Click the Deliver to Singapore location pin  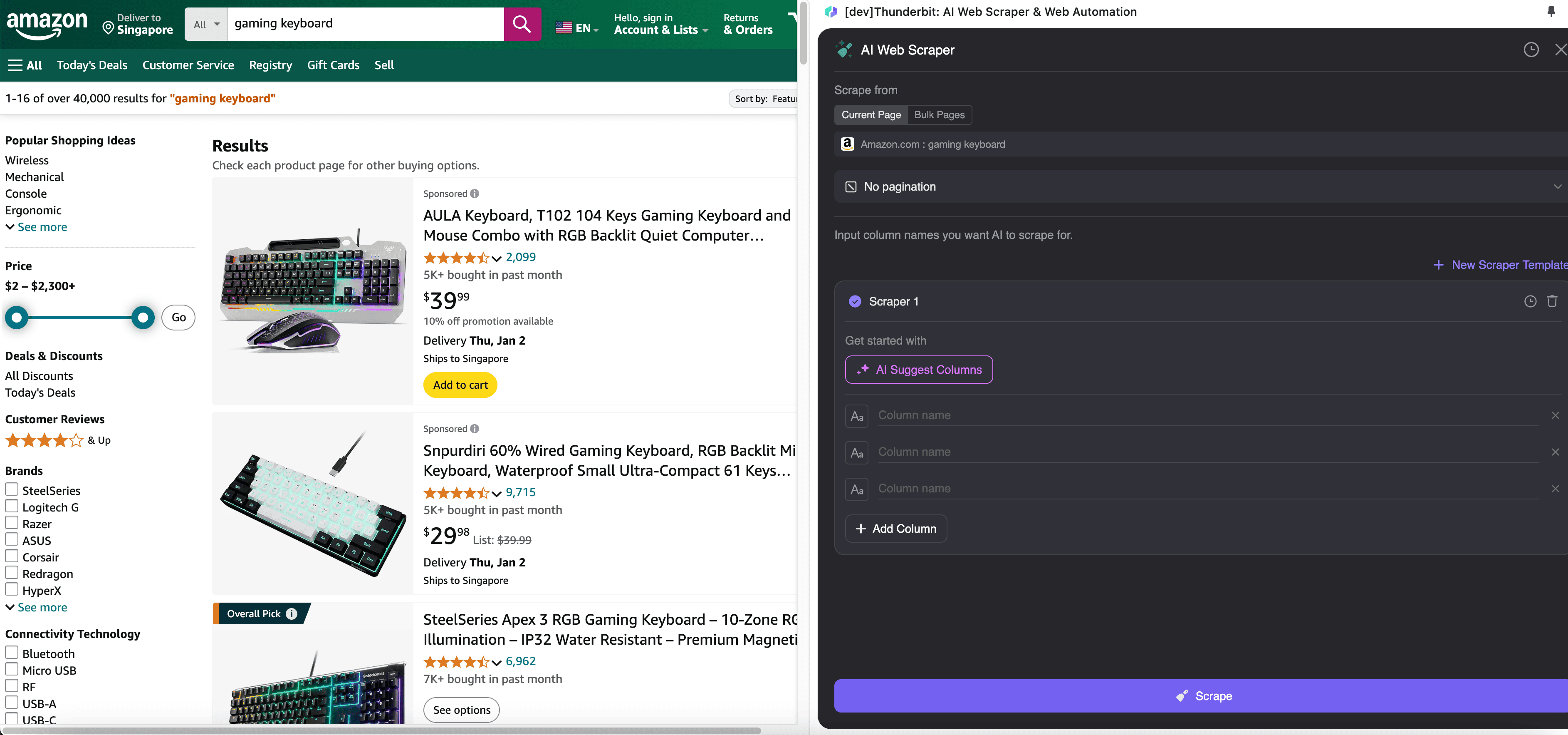pyautogui.click(x=109, y=27)
